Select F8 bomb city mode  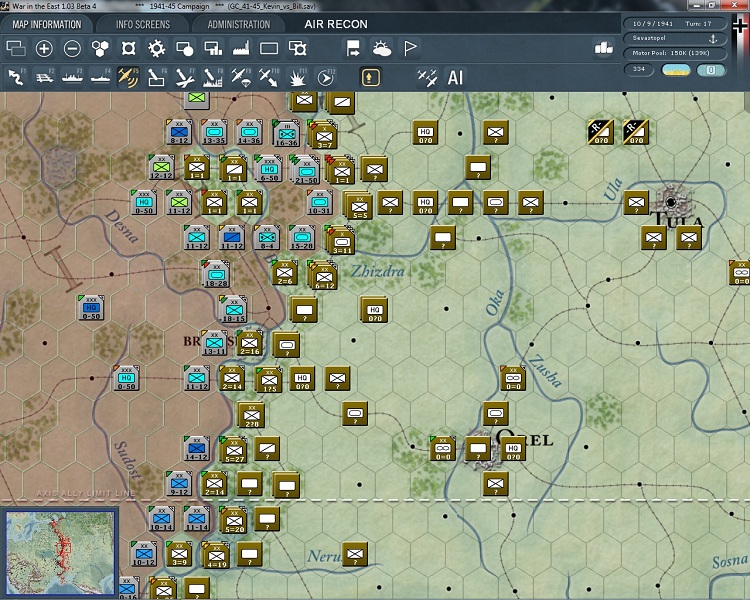tap(213, 77)
